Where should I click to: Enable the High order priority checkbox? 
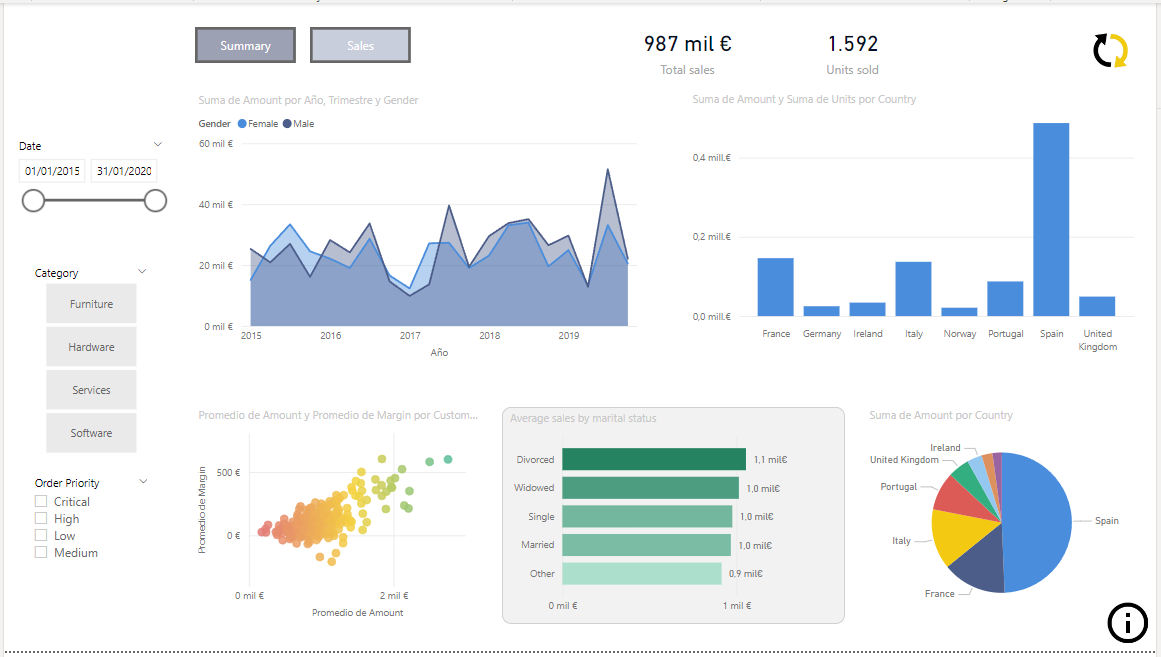click(x=41, y=519)
